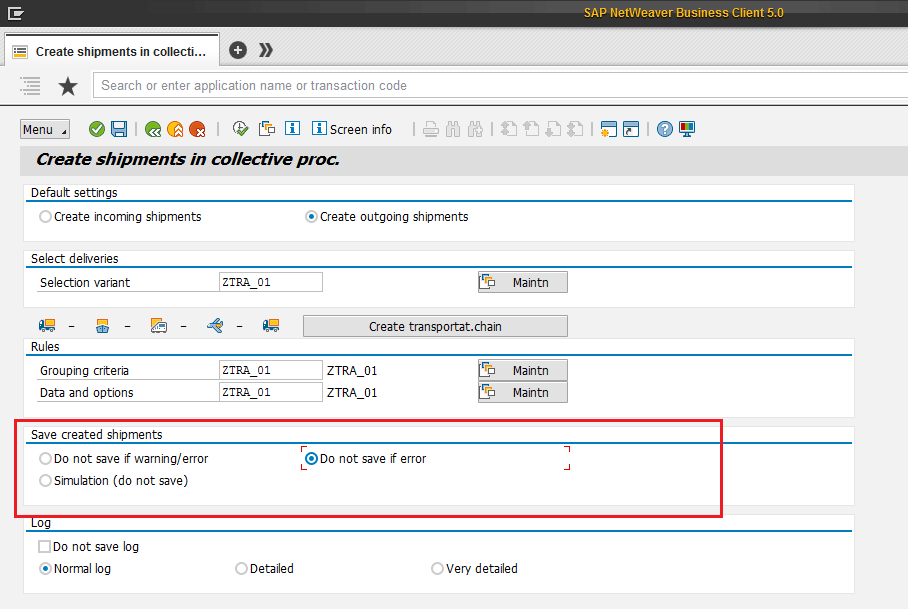Click the Selection variant input field
This screenshot has height=609, width=908.
[271, 282]
